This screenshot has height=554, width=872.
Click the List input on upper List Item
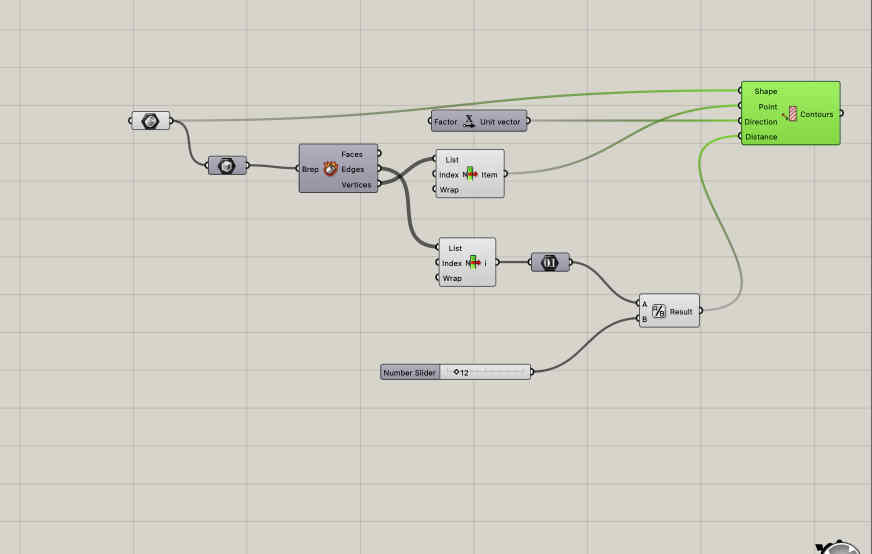[452, 160]
